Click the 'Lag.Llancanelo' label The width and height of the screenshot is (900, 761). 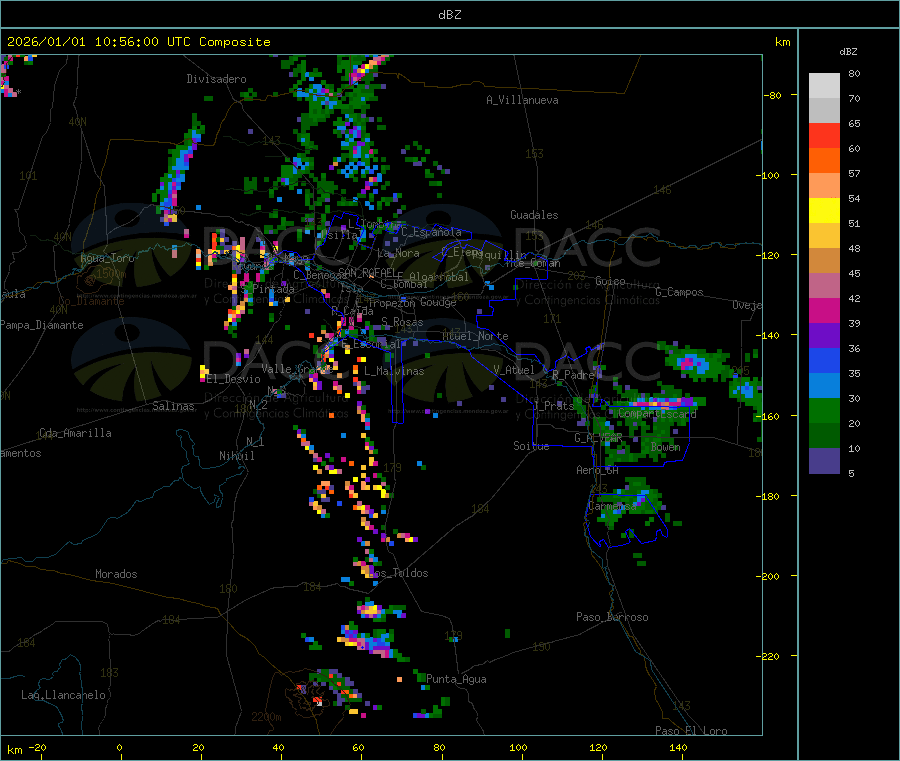coord(64,695)
